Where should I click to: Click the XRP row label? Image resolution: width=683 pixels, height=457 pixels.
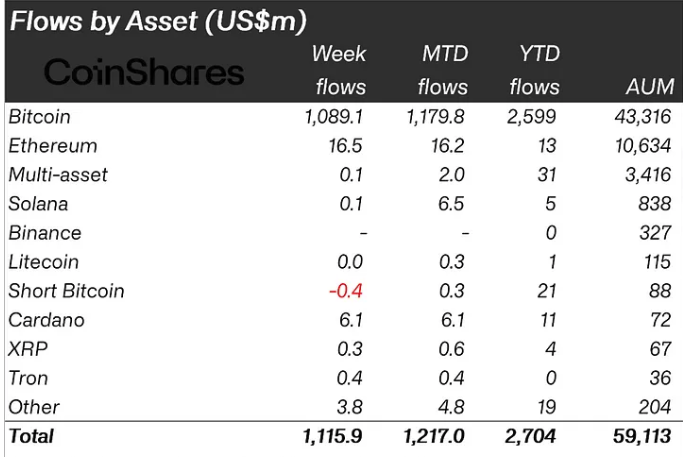pyautogui.click(x=27, y=349)
